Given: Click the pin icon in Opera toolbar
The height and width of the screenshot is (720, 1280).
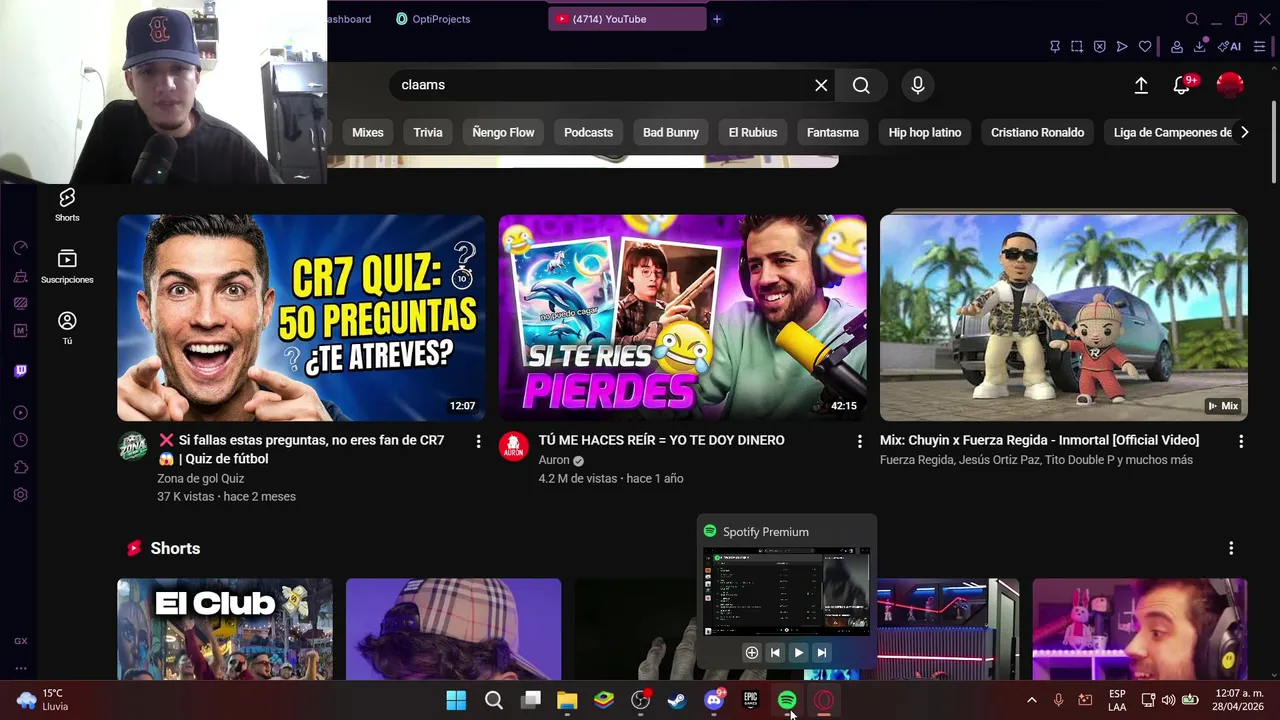Looking at the screenshot, I should point(1055,46).
